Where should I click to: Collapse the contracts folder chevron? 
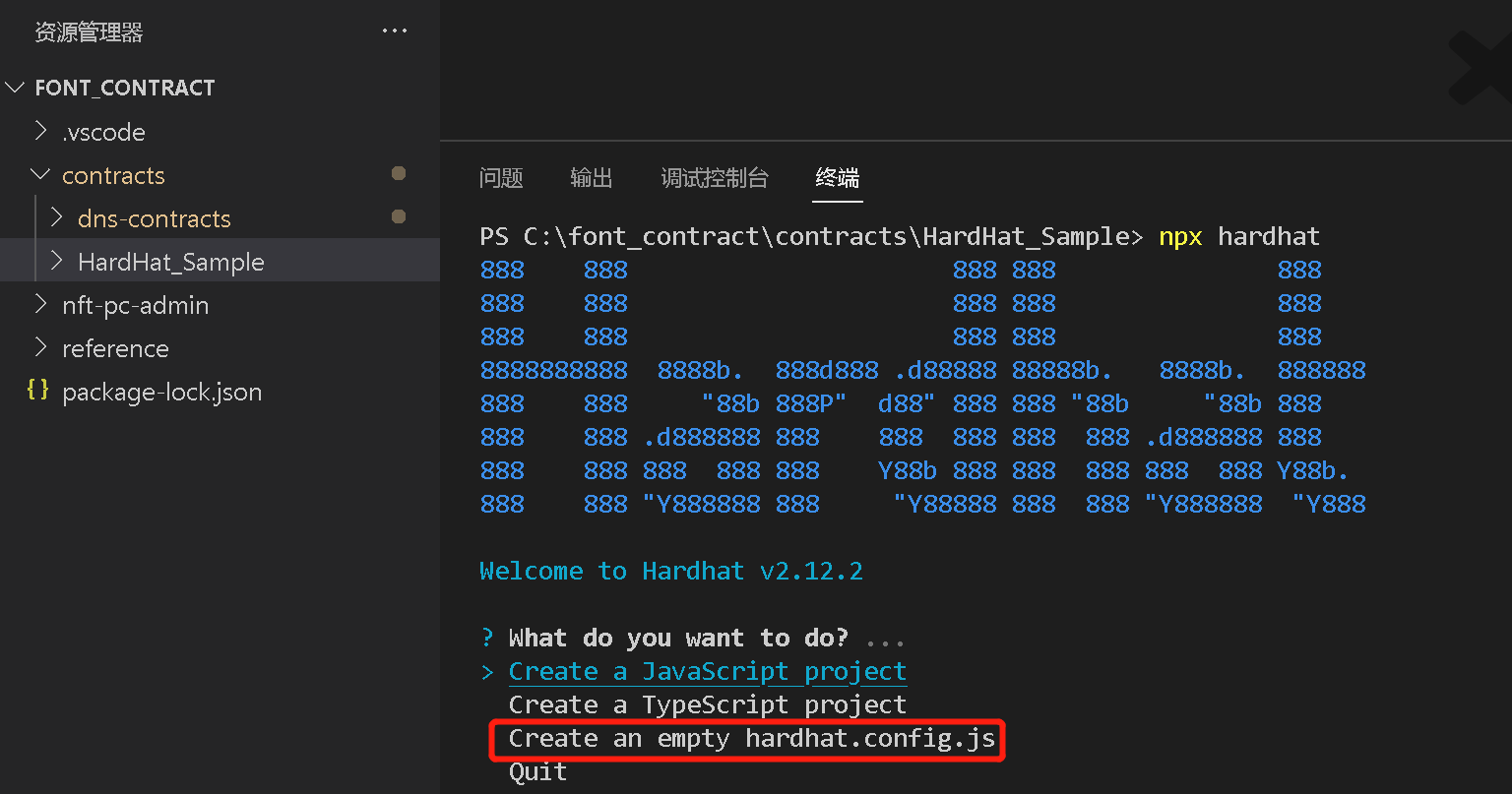coord(40,174)
